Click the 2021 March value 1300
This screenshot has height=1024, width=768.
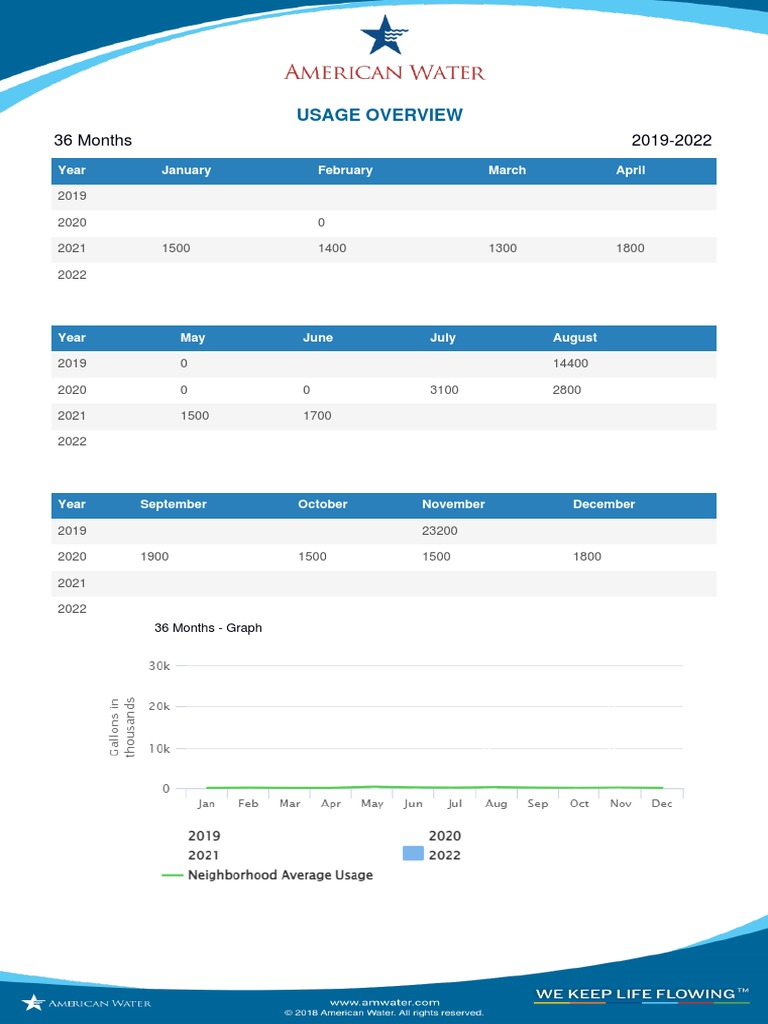point(502,248)
